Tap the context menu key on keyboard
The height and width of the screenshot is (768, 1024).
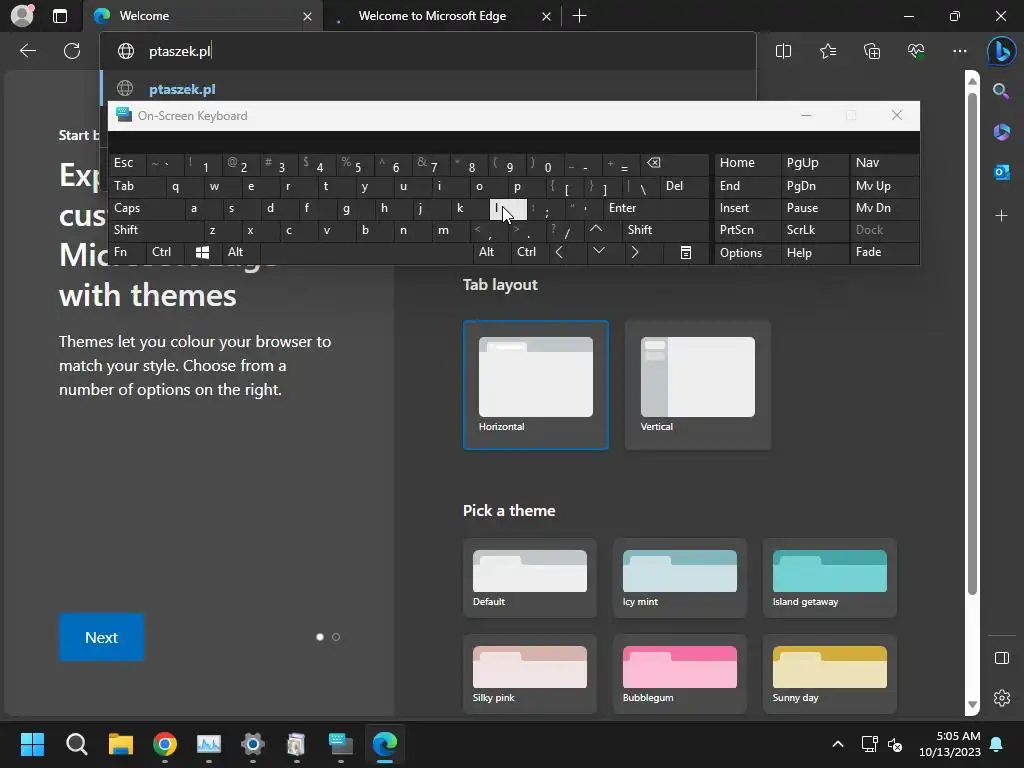coord(686,252)
